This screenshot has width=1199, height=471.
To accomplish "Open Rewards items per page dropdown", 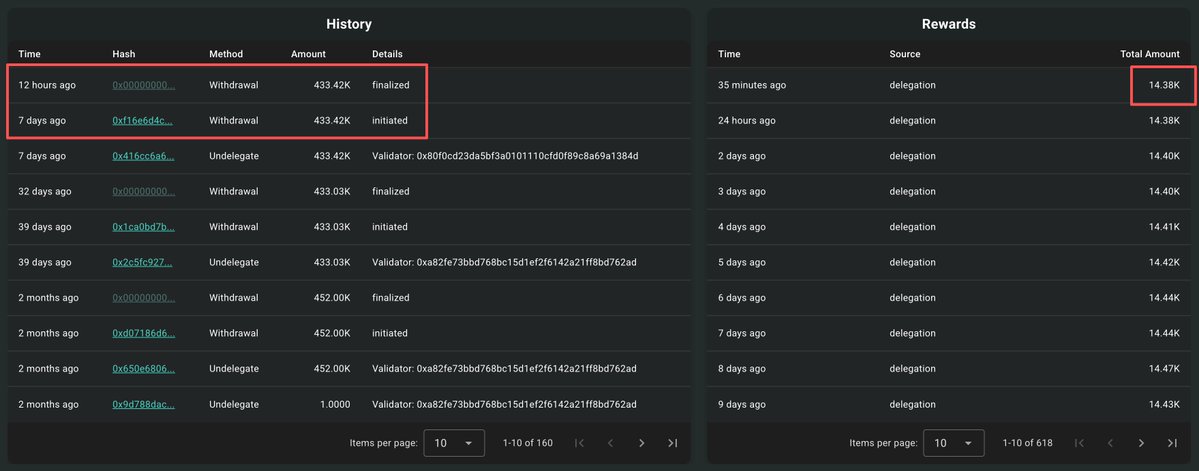I will [954, 443].
